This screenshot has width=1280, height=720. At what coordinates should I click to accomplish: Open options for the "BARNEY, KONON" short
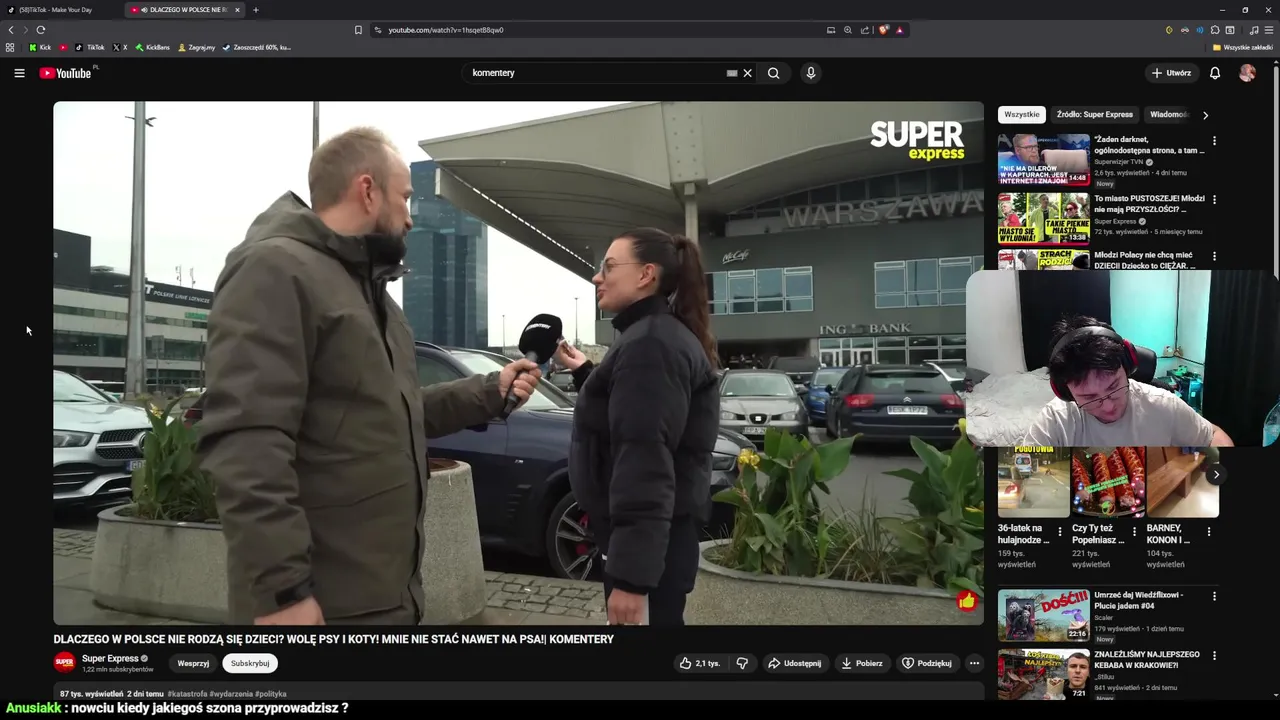(x=1209, y=532)
